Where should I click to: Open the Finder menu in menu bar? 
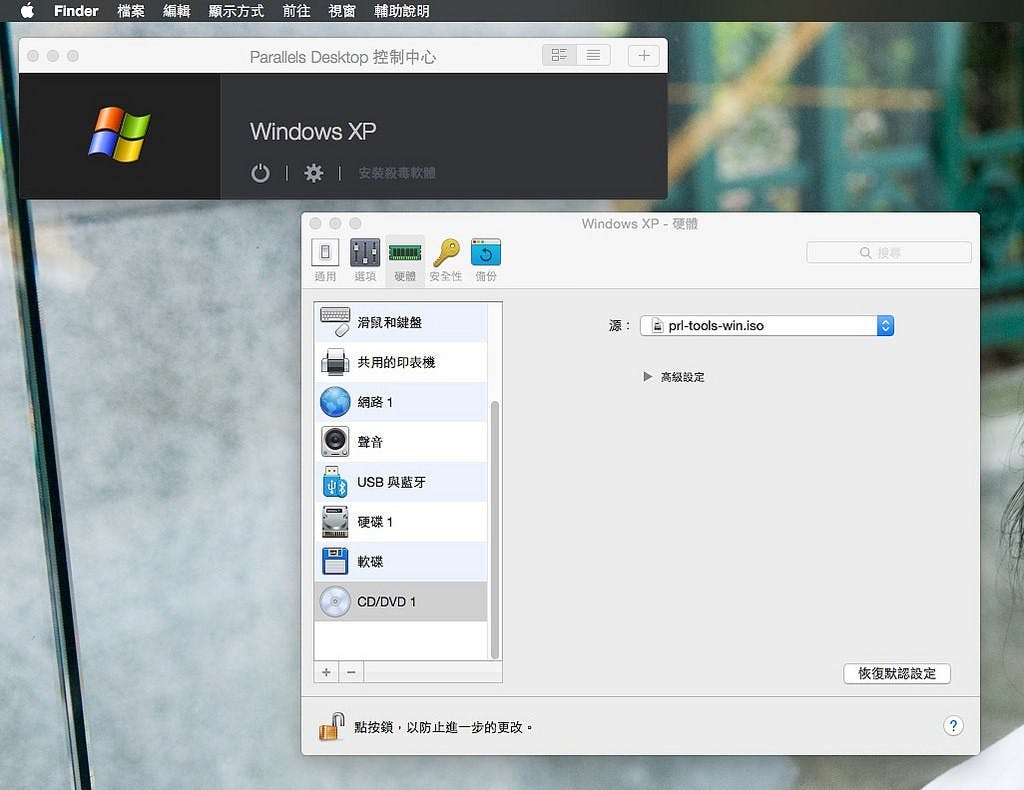[76, 11]
